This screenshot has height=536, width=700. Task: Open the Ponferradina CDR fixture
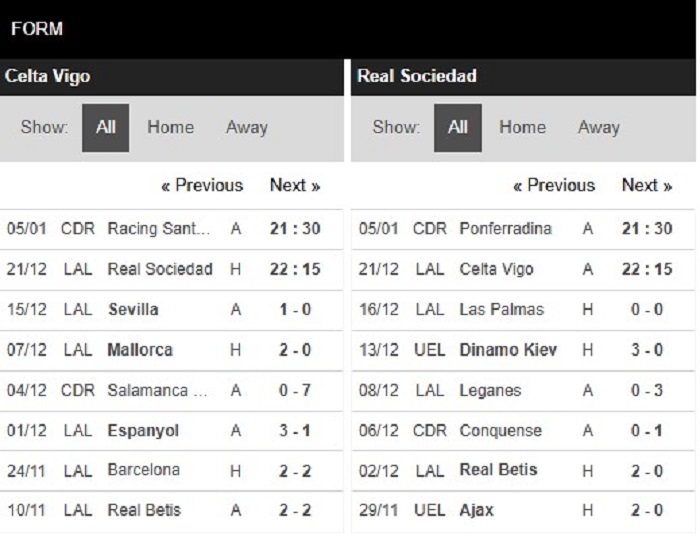(523, 229)
